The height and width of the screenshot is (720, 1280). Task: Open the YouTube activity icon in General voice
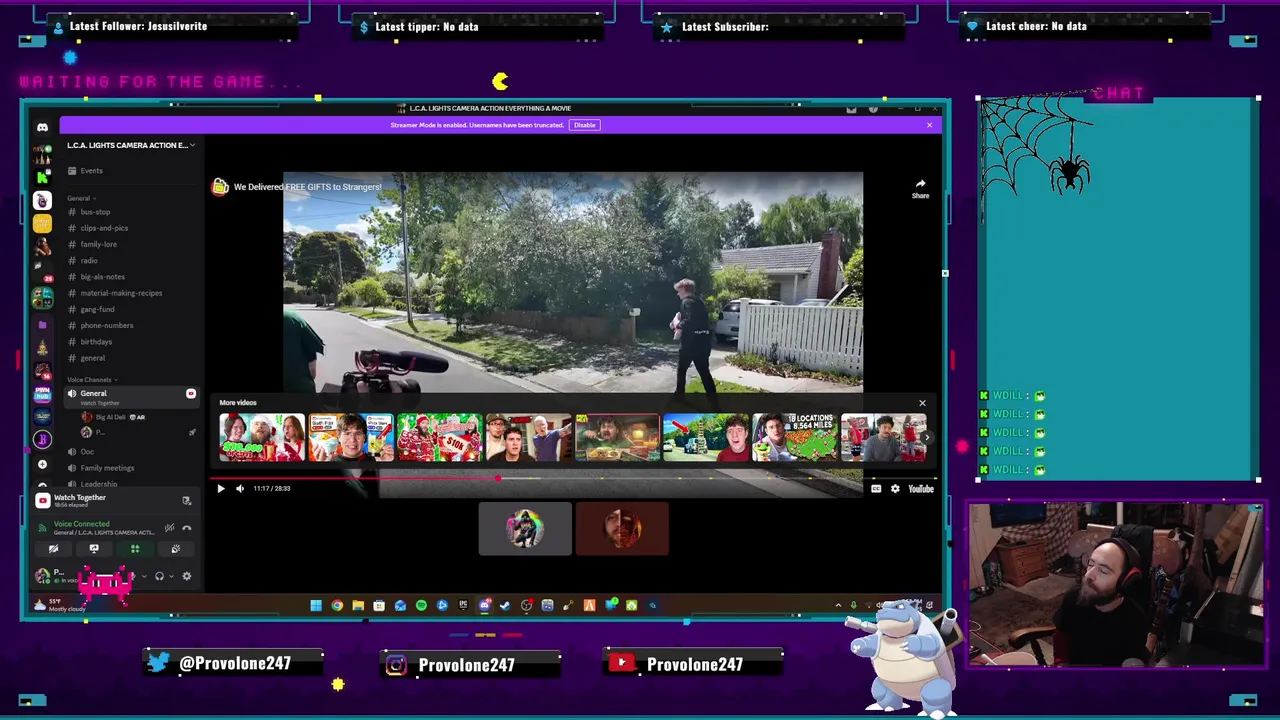191,394
